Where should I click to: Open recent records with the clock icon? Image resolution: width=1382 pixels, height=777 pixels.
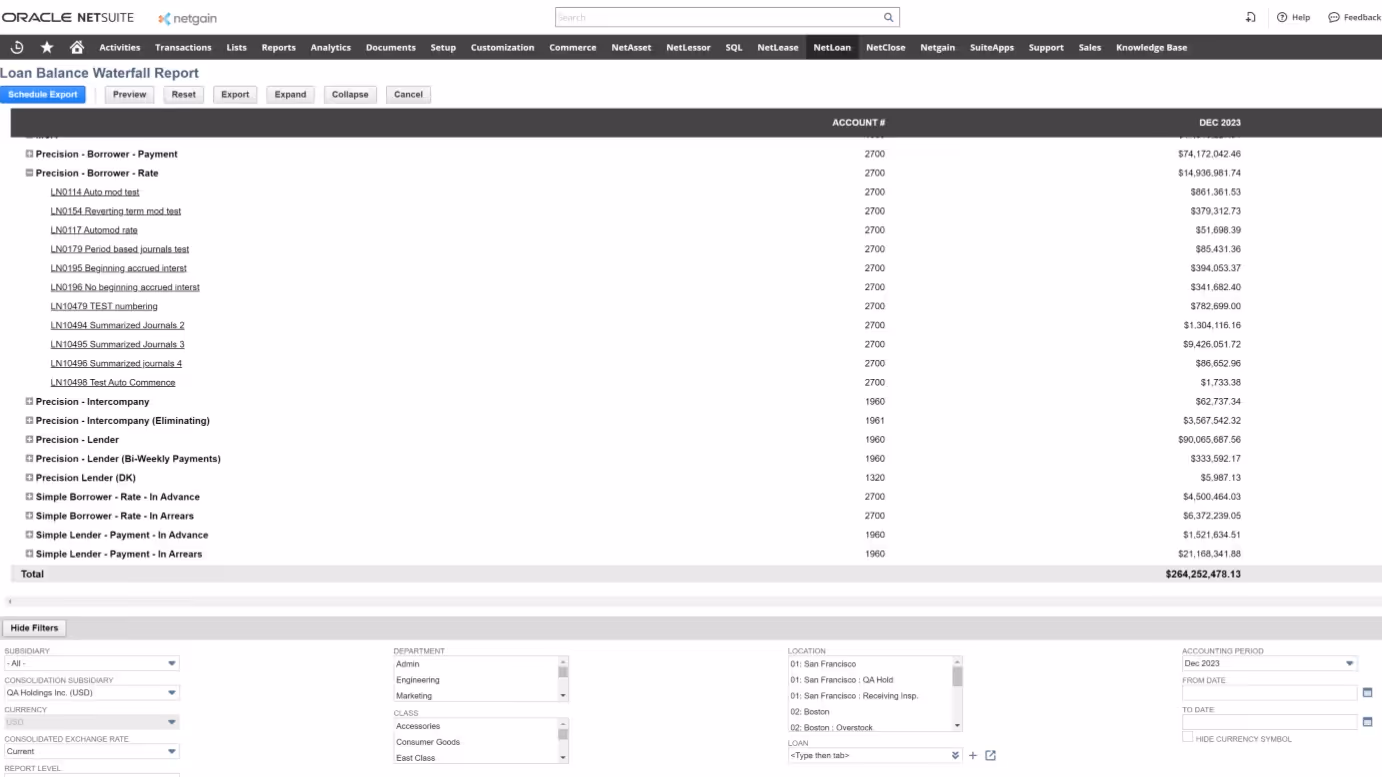point(16,46)
